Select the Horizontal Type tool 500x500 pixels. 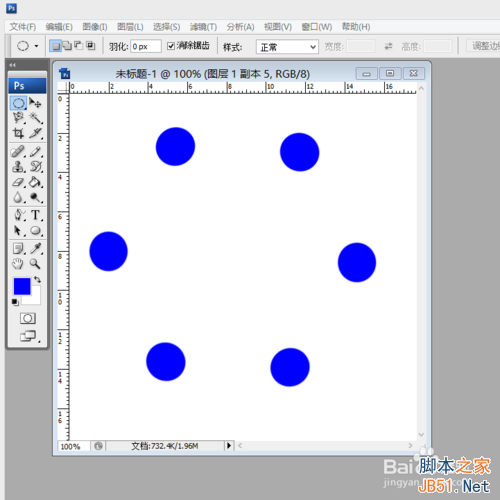[x=35, y=215]
